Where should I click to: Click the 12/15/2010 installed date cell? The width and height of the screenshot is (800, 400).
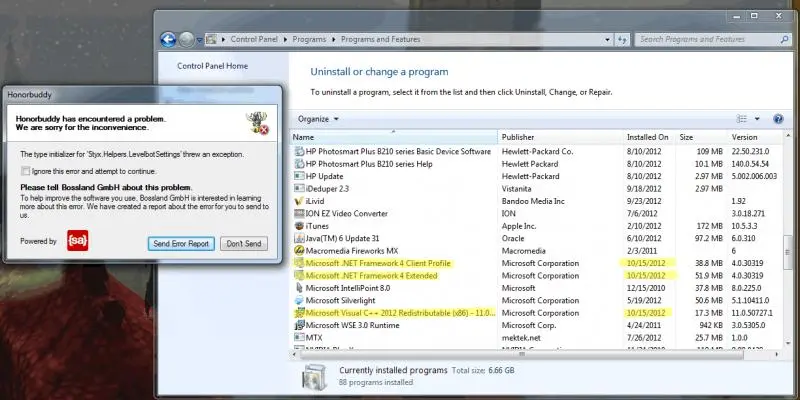tap(646, 288)
